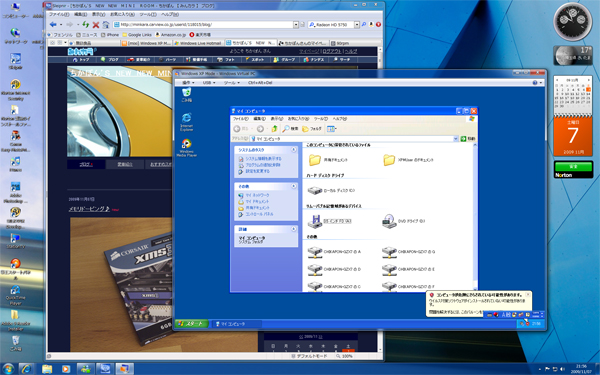Open Windows Media Player from Windows 7 taskbar
This screenshot has height=375, width=600.
66,368
